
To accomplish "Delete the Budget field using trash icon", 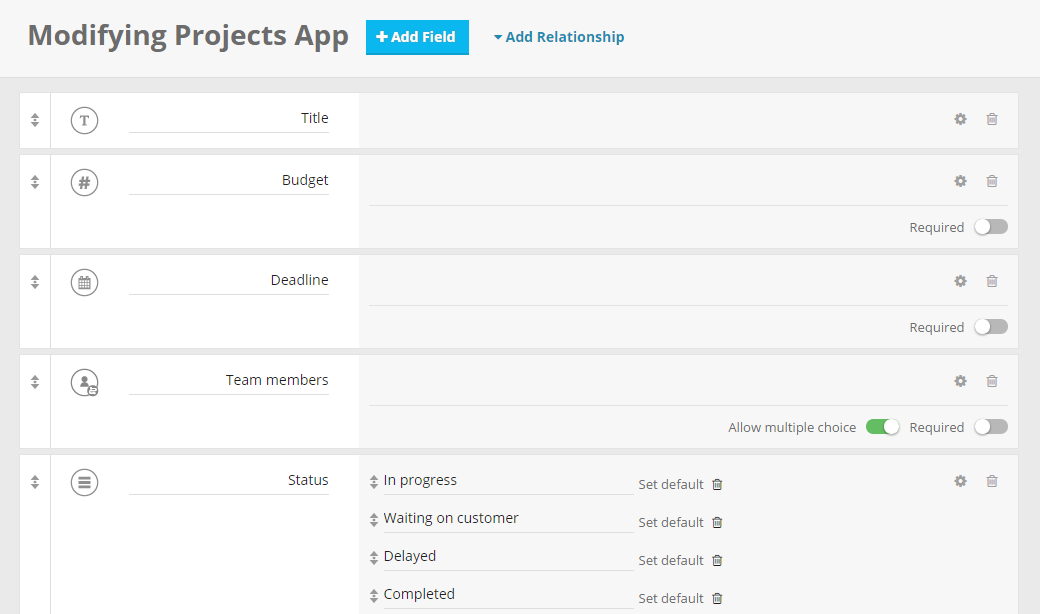I will (992, 181).
